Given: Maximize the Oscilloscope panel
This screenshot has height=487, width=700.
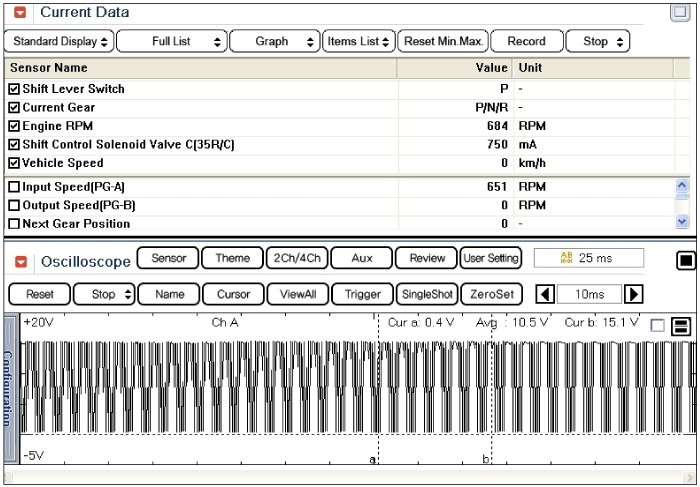Looking at the screenshot, I should coord(686,261).
